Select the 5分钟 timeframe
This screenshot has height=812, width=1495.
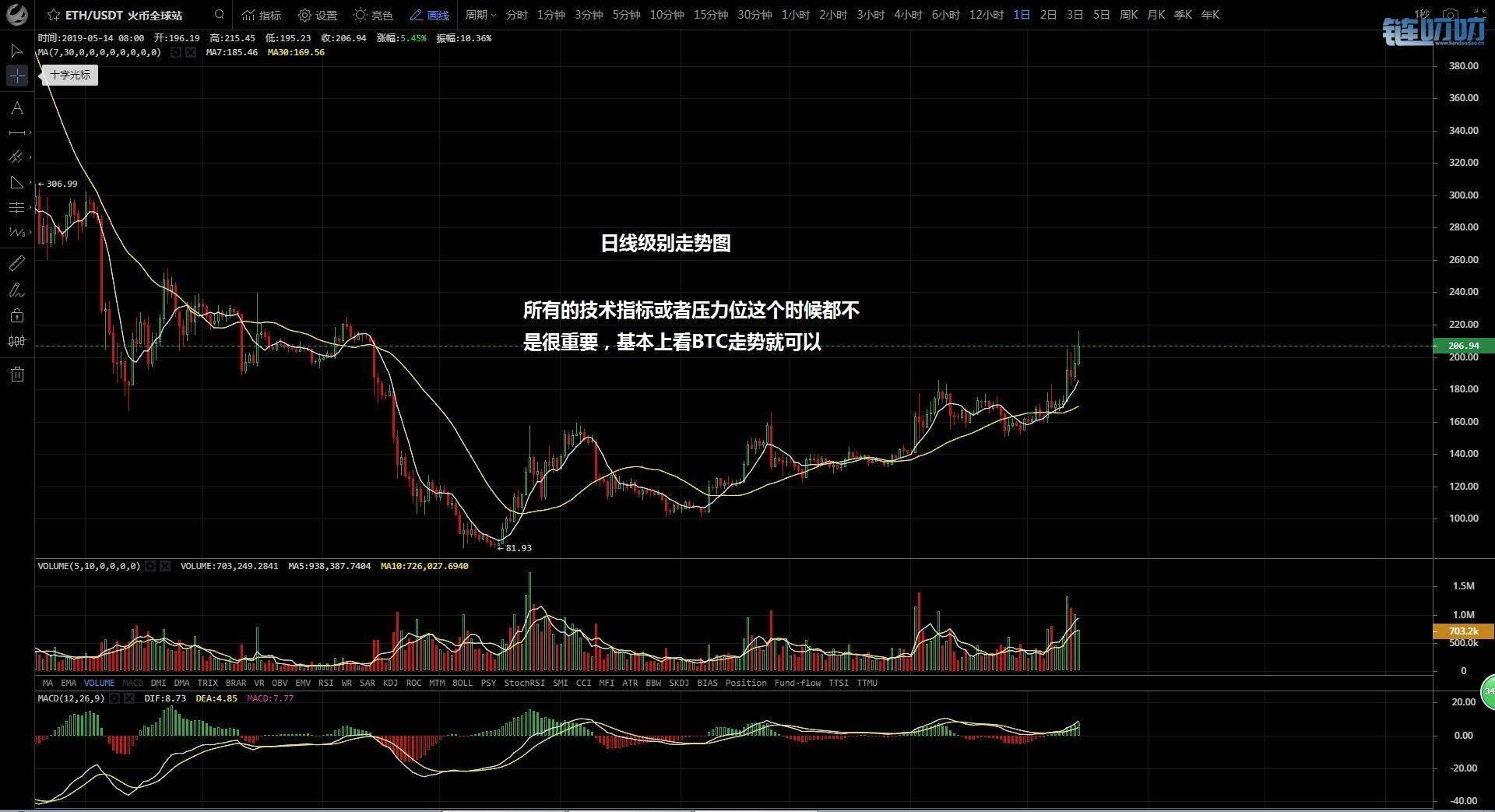coord(627,15)
